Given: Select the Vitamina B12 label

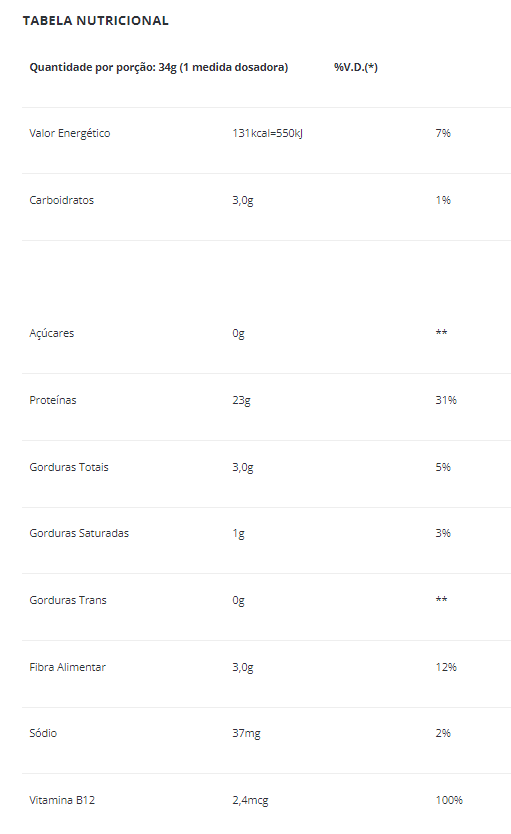Looking at the screenshot, I should tap(62, 800).
